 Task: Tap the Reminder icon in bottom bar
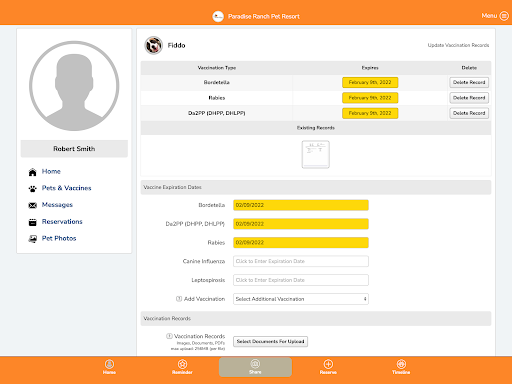tap(182, 364)
